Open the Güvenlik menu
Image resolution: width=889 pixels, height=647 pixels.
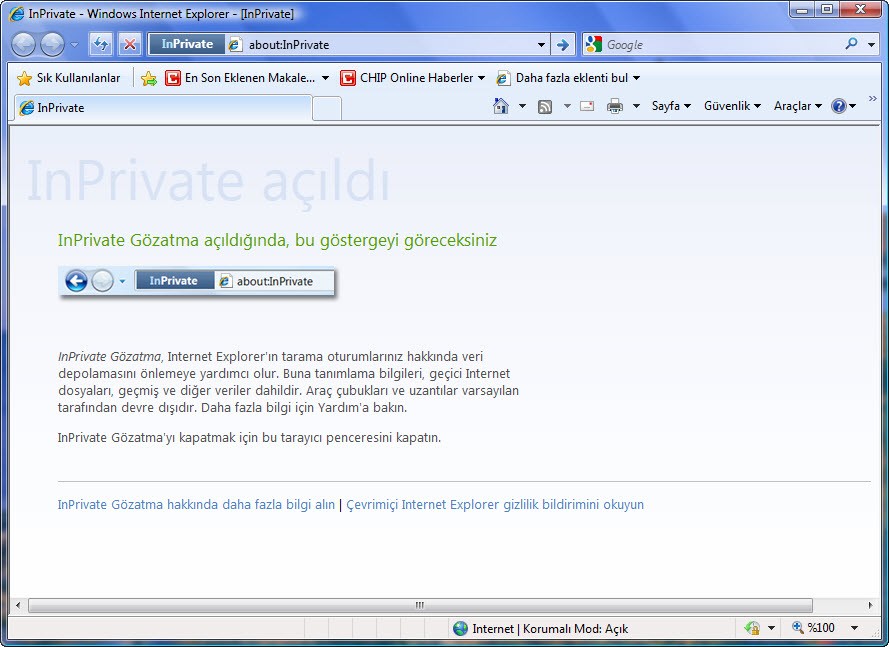coord(732,106)
